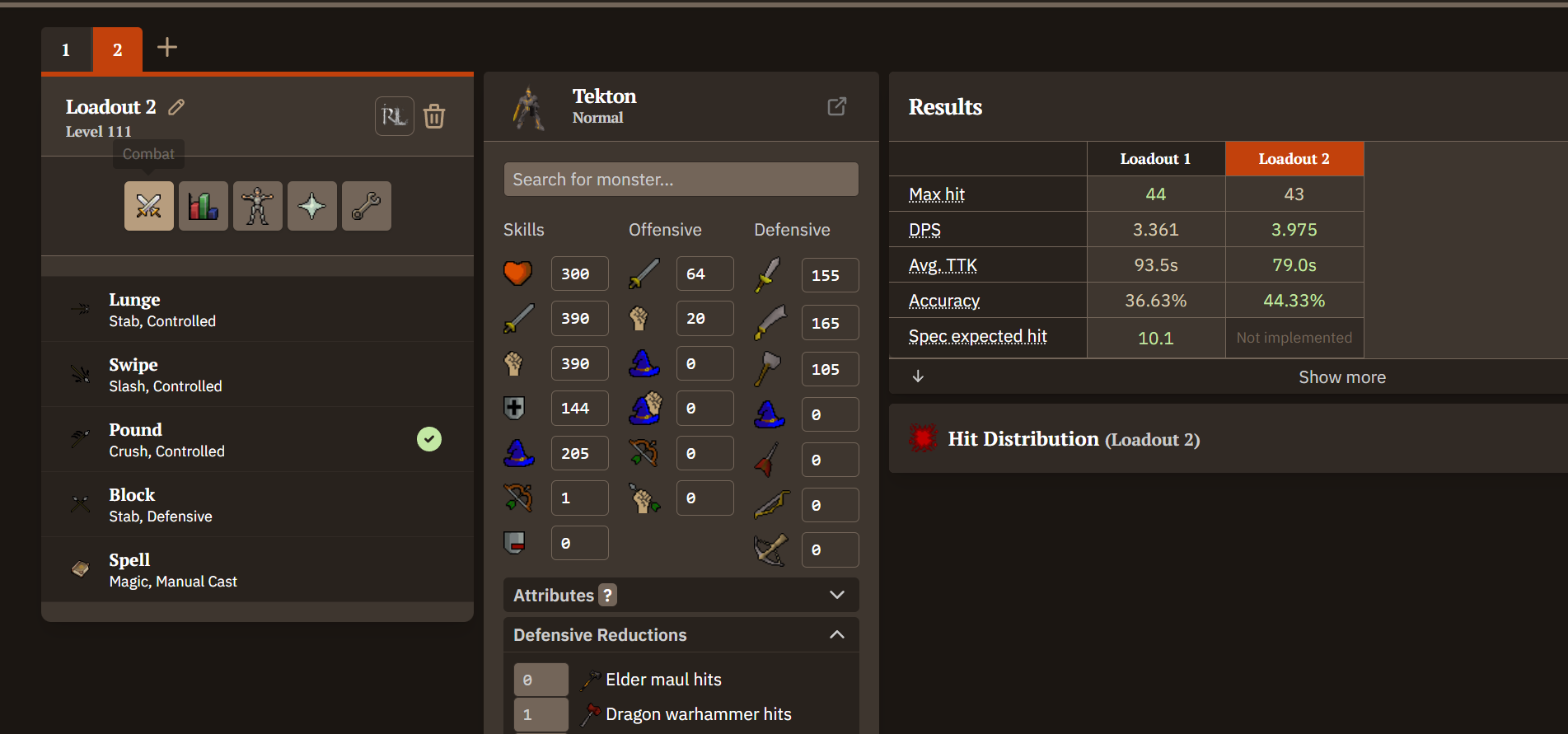Image resolution: width=1568 pixels, height=734 pixels.
Task: Switch to loadout tab 1
Action: 67,49
